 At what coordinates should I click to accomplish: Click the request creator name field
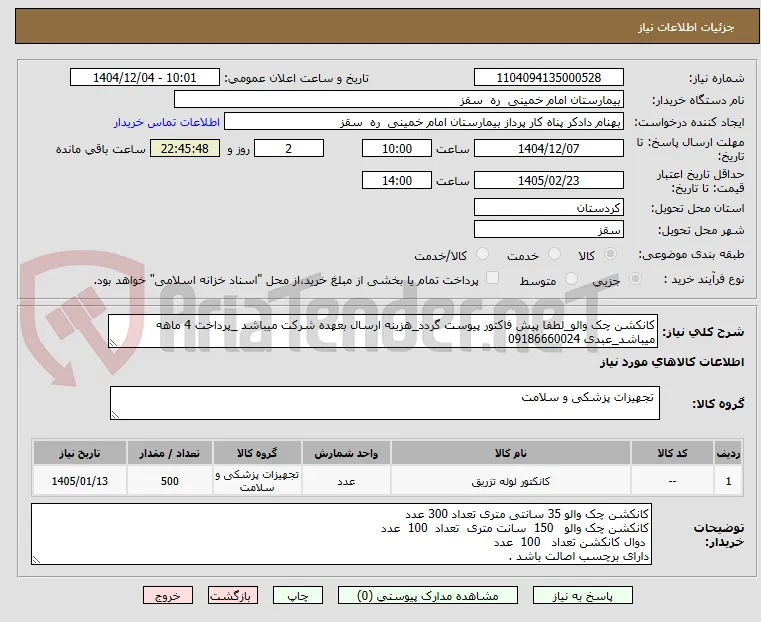[x=424, y=122]
